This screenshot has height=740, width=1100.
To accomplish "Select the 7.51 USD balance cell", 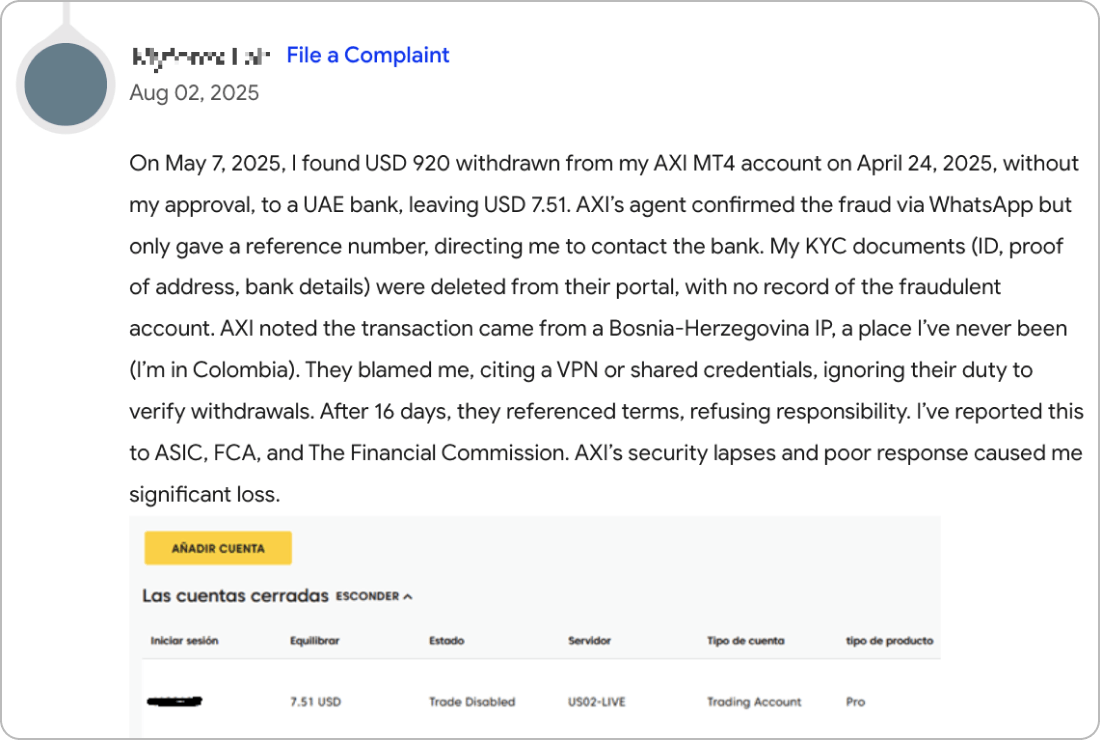I will pos(315,702).
